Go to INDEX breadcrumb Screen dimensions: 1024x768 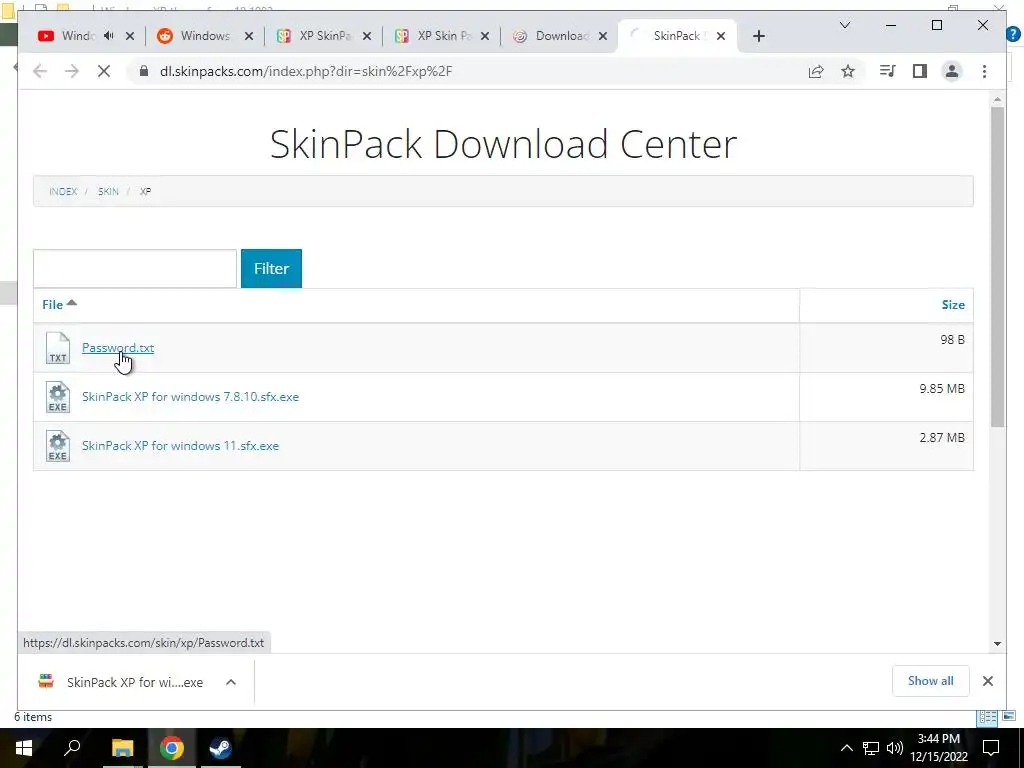[x=63, y=191]
